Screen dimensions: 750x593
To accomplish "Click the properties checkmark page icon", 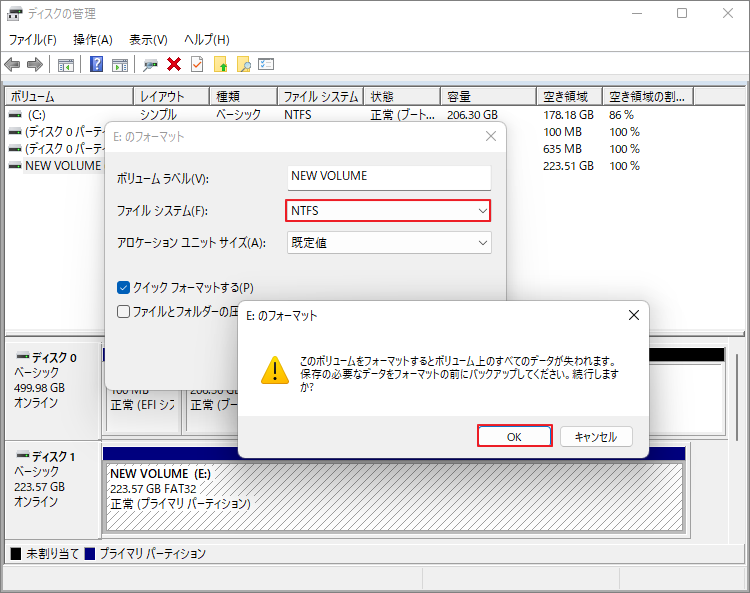I will point(197,64).
